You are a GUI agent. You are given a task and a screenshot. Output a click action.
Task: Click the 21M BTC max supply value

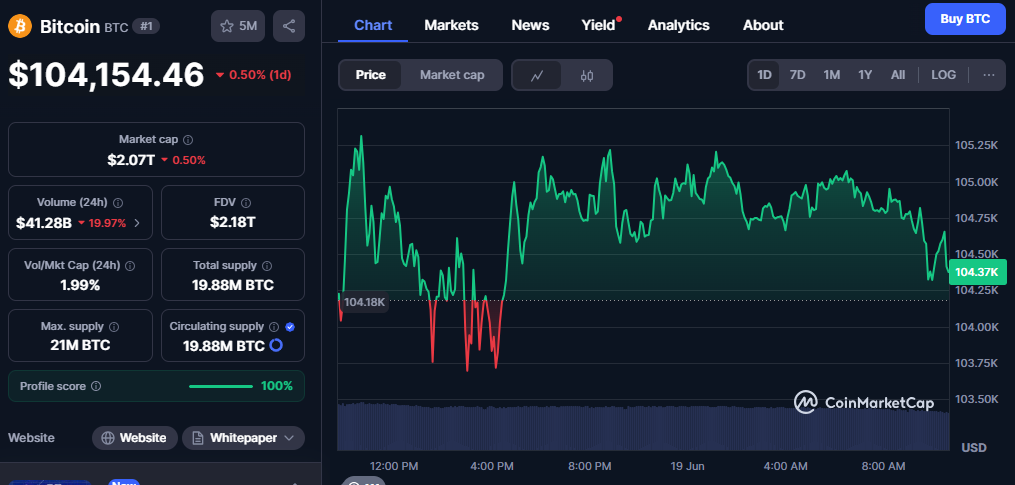pyautogui.click(x=80, y=345)
